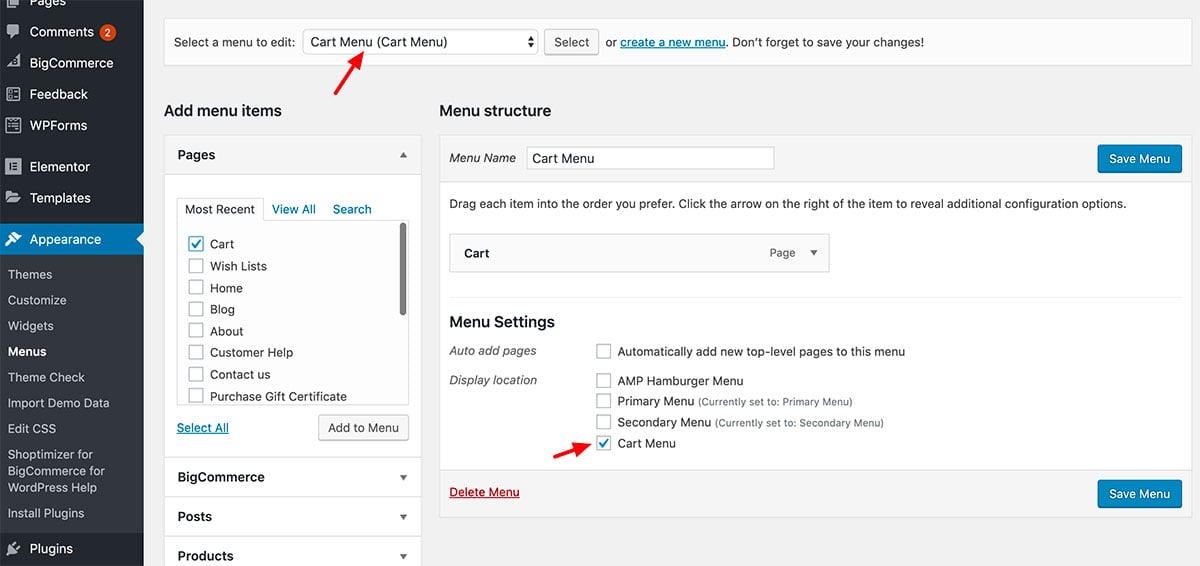Expand the Cart page item arrow

pos(814,253)
